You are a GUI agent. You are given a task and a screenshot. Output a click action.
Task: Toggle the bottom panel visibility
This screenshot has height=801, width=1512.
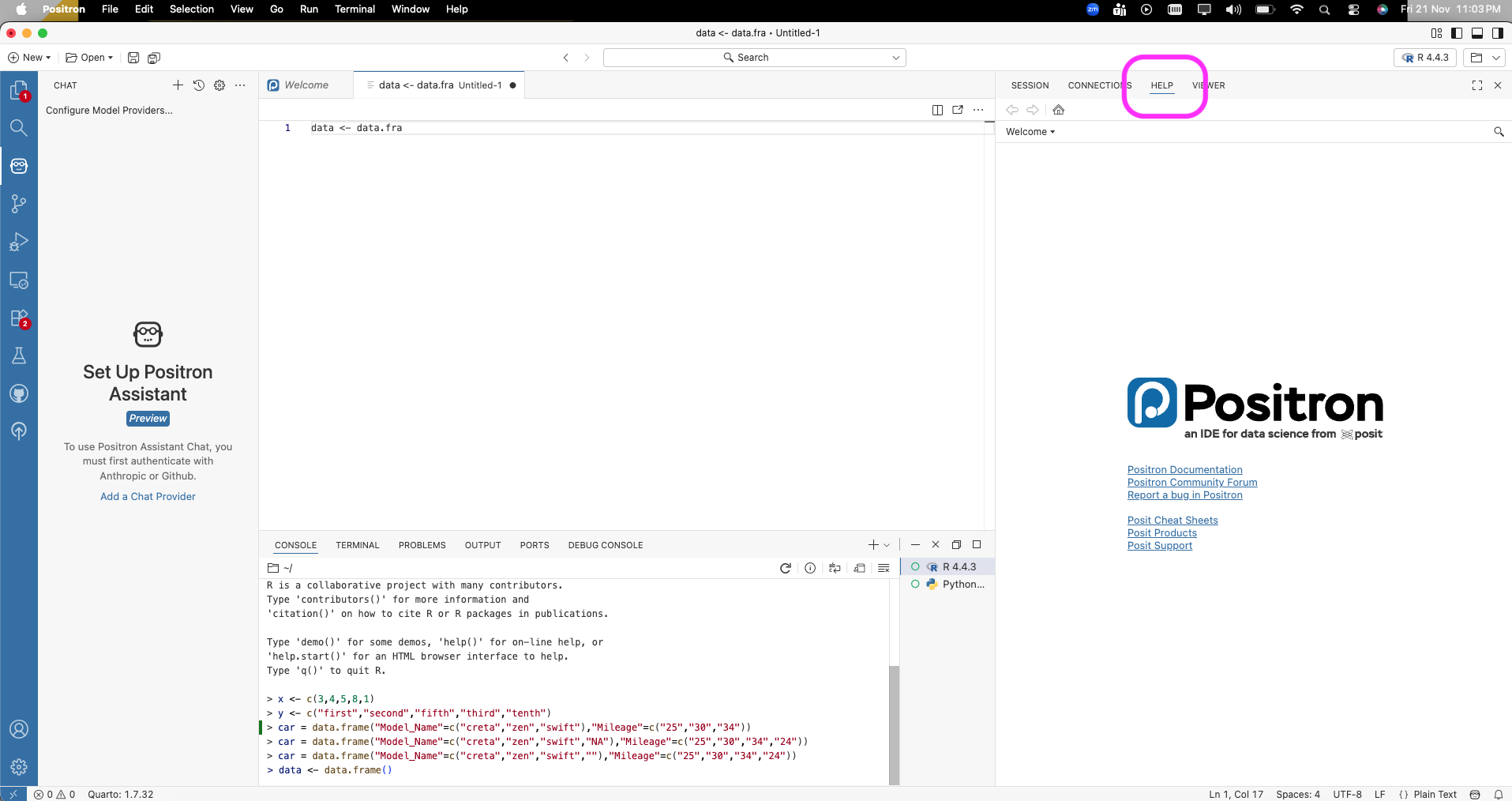pyautogui.click(x=1477, y=33)
